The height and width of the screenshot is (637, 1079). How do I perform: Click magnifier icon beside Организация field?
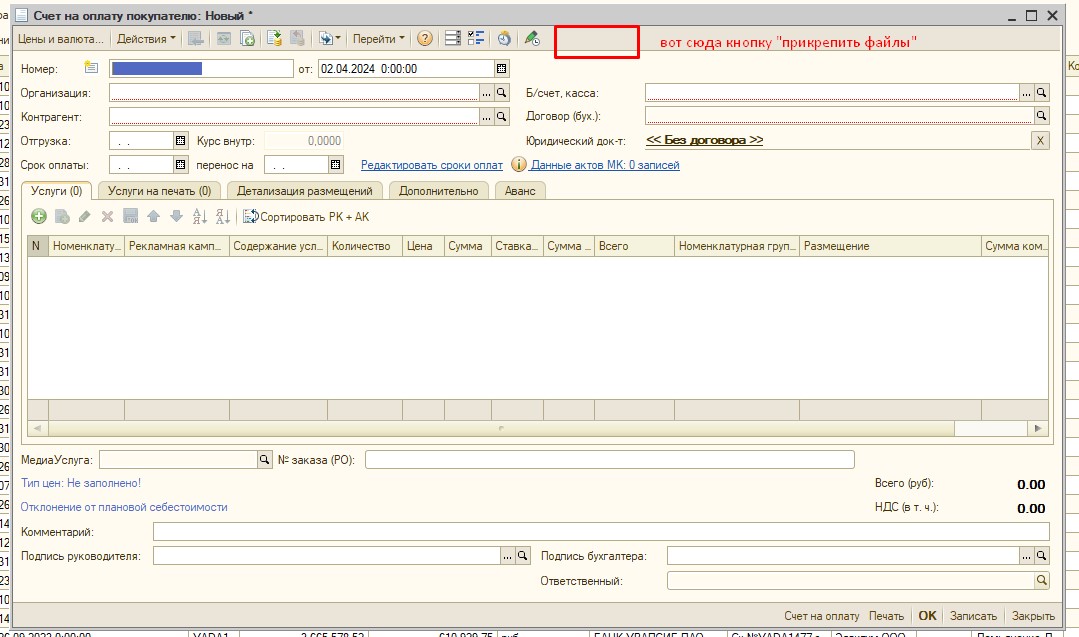pos(503,93)
